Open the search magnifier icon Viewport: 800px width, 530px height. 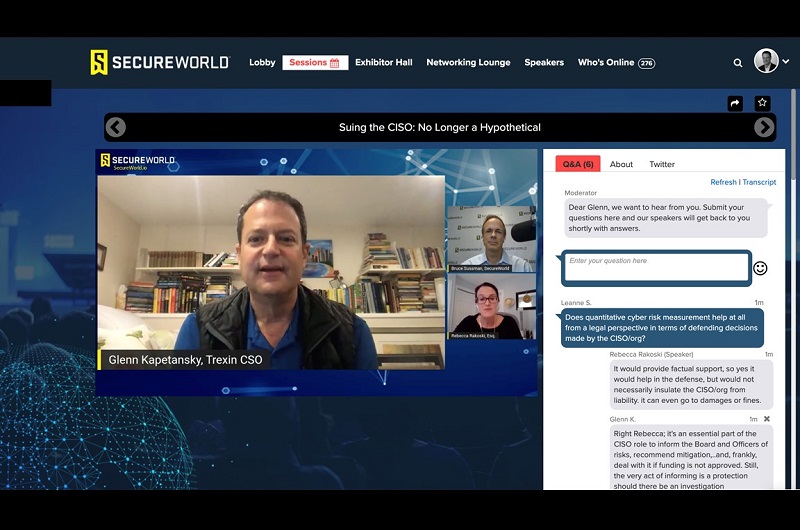(738, 63)
